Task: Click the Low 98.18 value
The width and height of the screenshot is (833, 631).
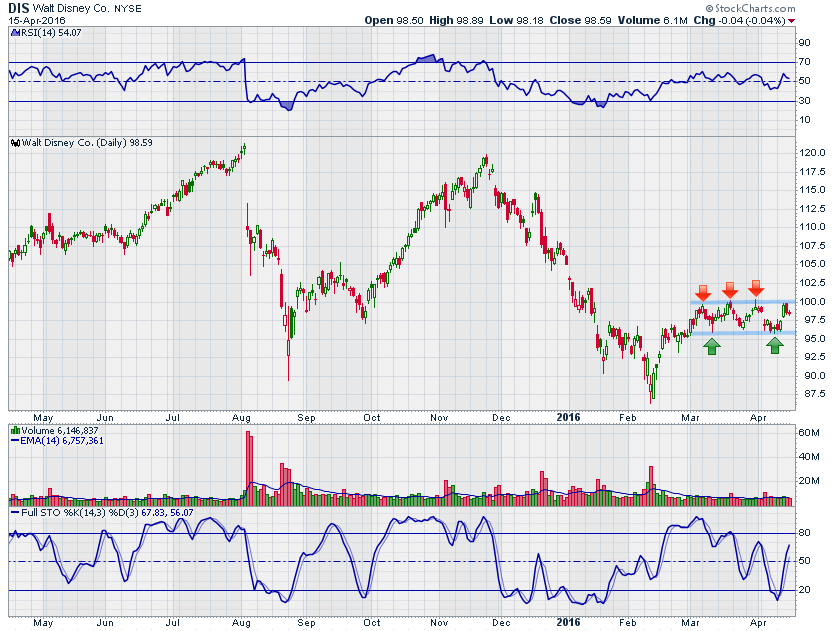Action: point(516,20)
